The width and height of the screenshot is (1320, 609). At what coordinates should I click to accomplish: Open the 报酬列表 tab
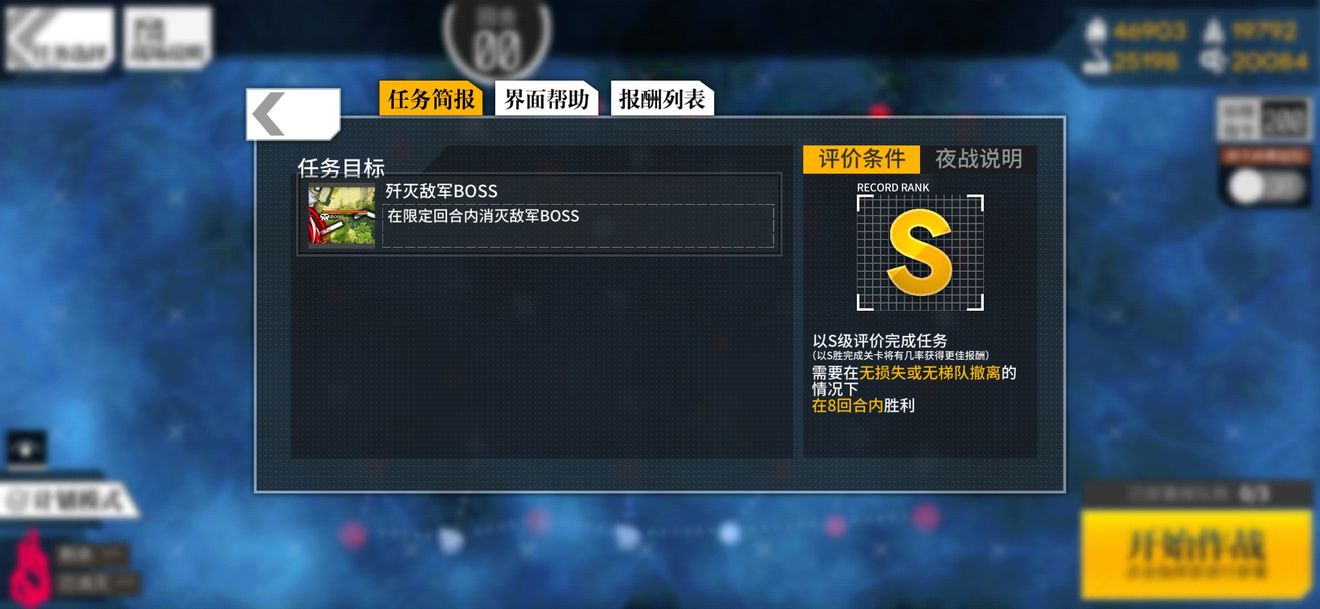pos(662,99)
